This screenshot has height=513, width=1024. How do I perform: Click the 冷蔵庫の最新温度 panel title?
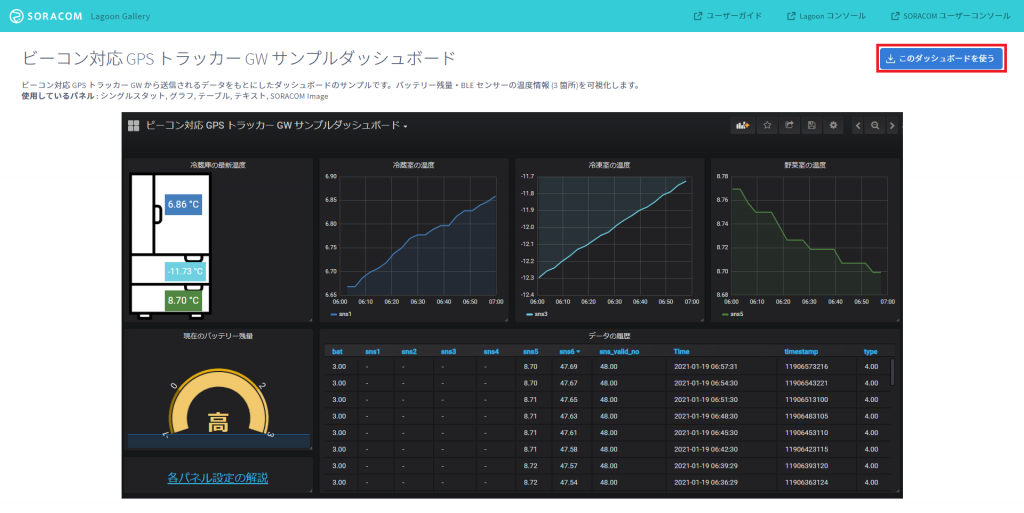click(x=218, y=165)
